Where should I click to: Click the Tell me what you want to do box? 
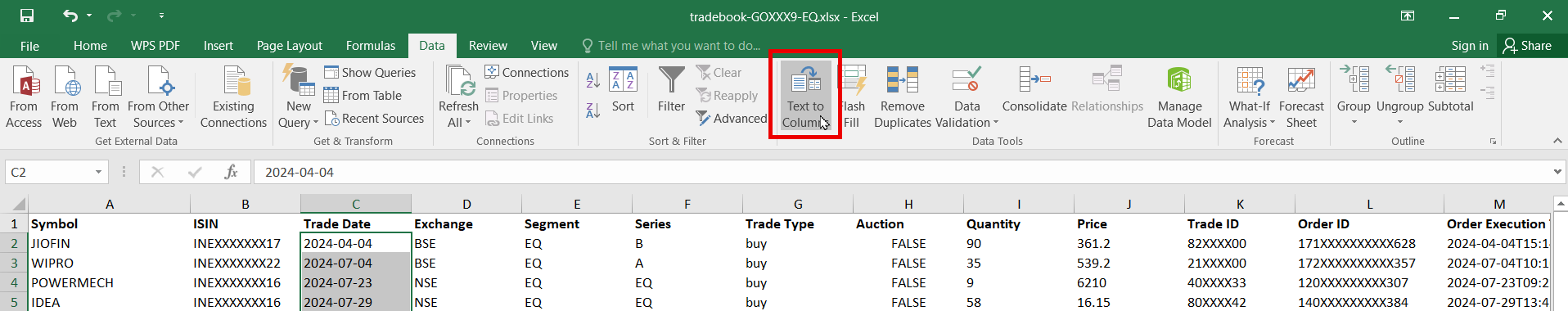tap(671, 46)
